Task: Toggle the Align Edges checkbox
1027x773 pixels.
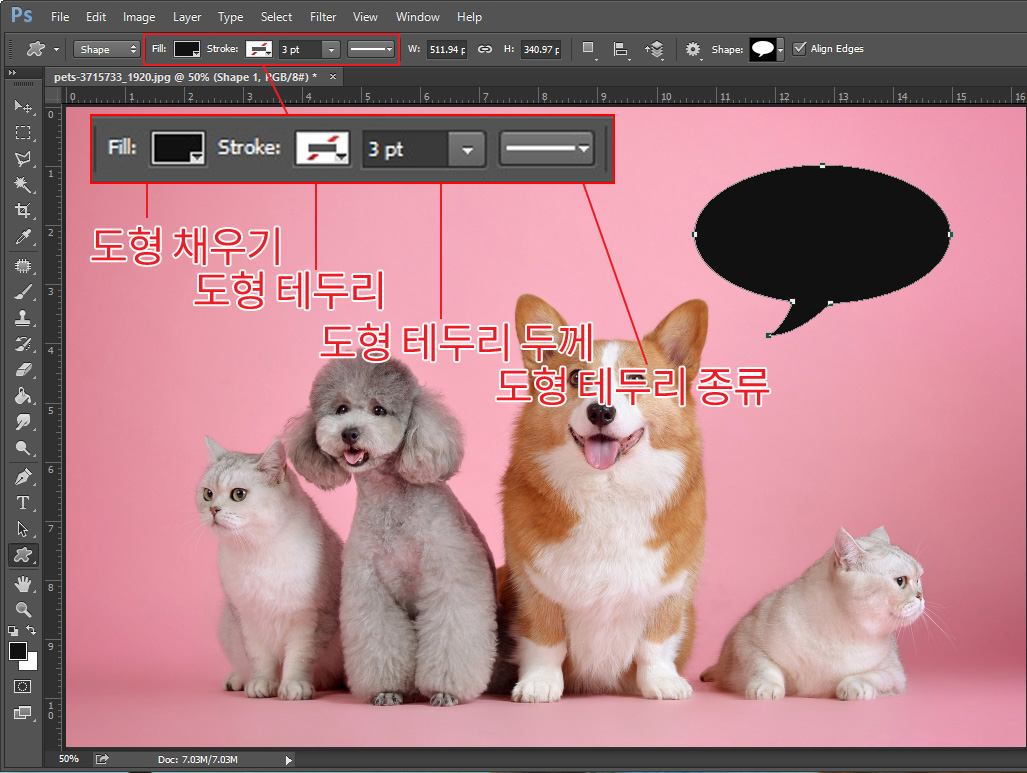Action: coord(798,48)
